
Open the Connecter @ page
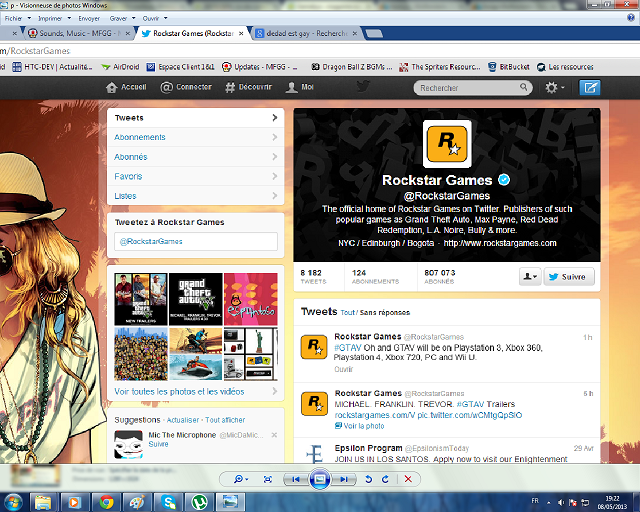tap(186, 87)
